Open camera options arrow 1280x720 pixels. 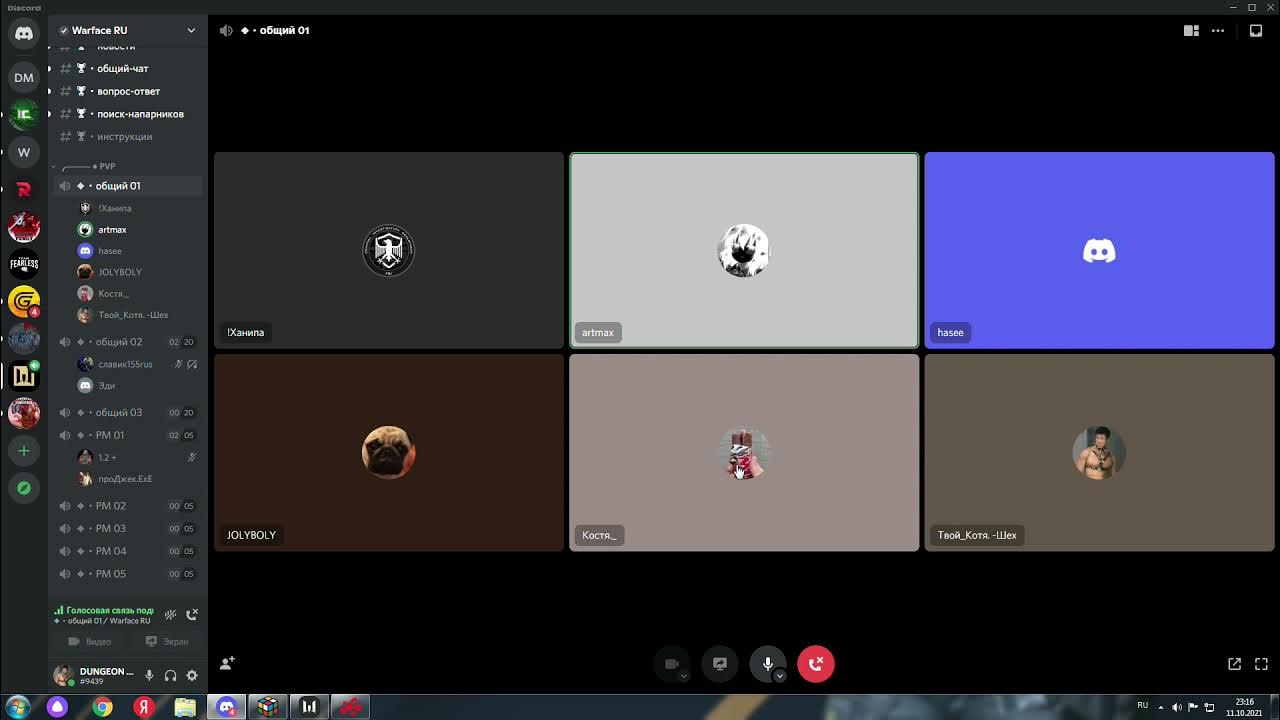click(x=684, y=676)
